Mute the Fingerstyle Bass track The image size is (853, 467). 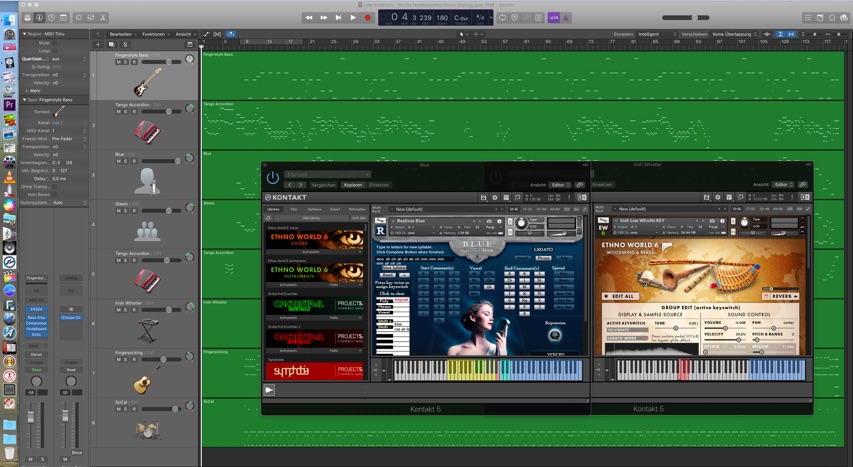pos(118,62)
